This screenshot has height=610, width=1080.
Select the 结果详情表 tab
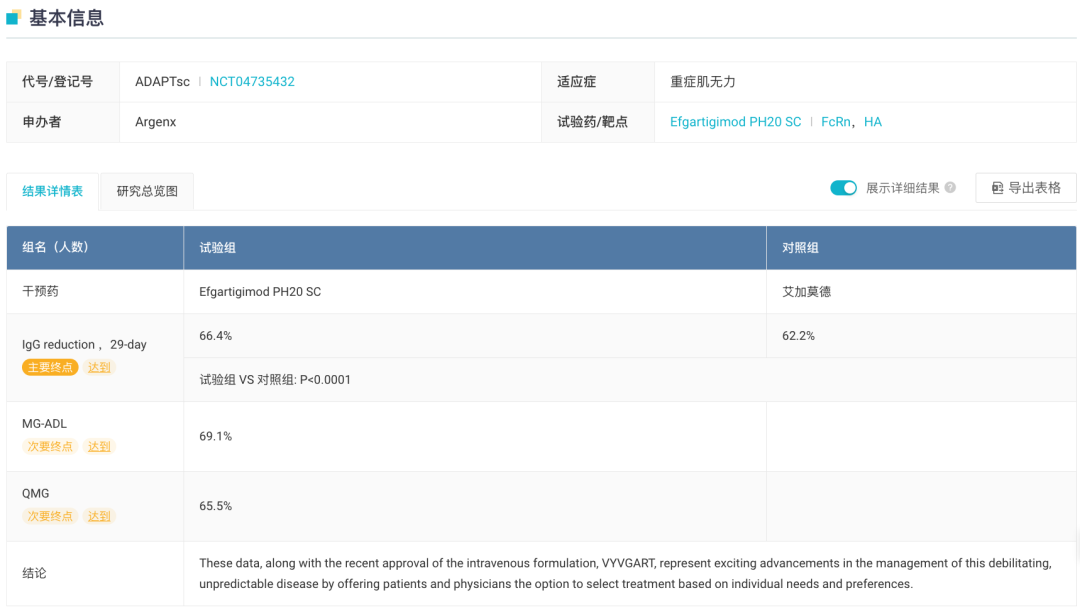coord(53,191)
